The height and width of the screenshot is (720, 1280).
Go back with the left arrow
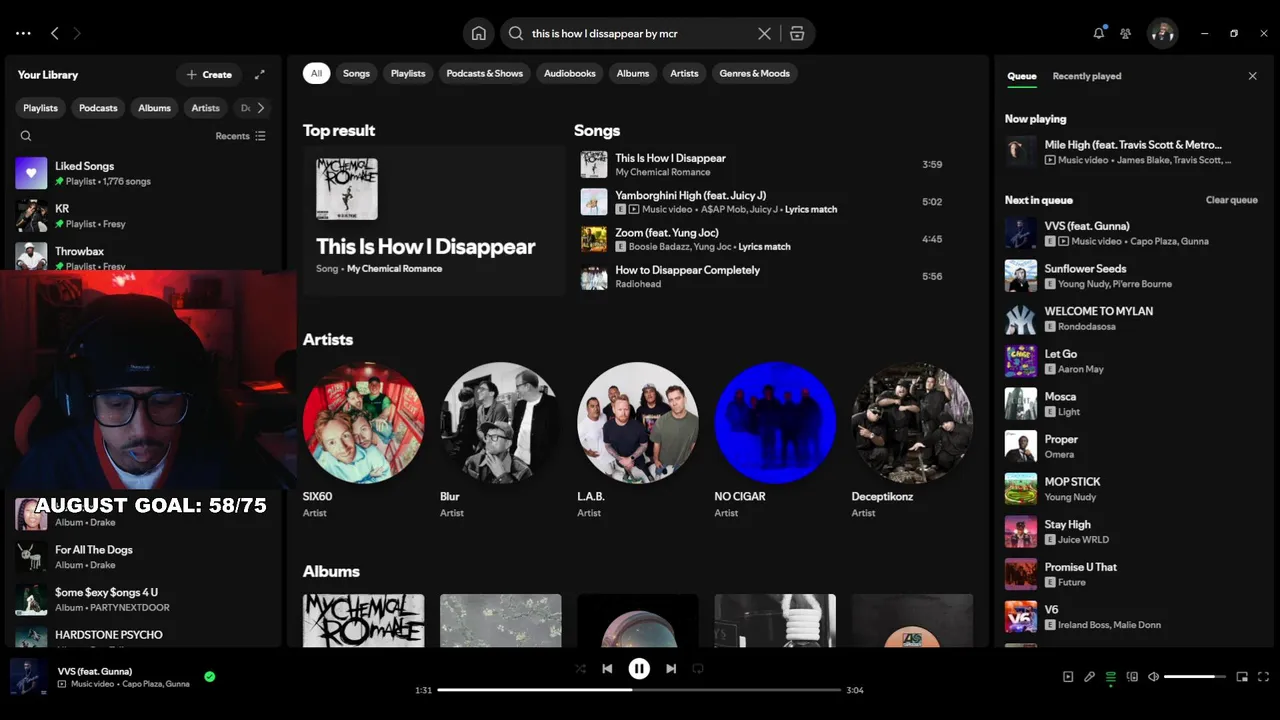[x=54, y=33]
